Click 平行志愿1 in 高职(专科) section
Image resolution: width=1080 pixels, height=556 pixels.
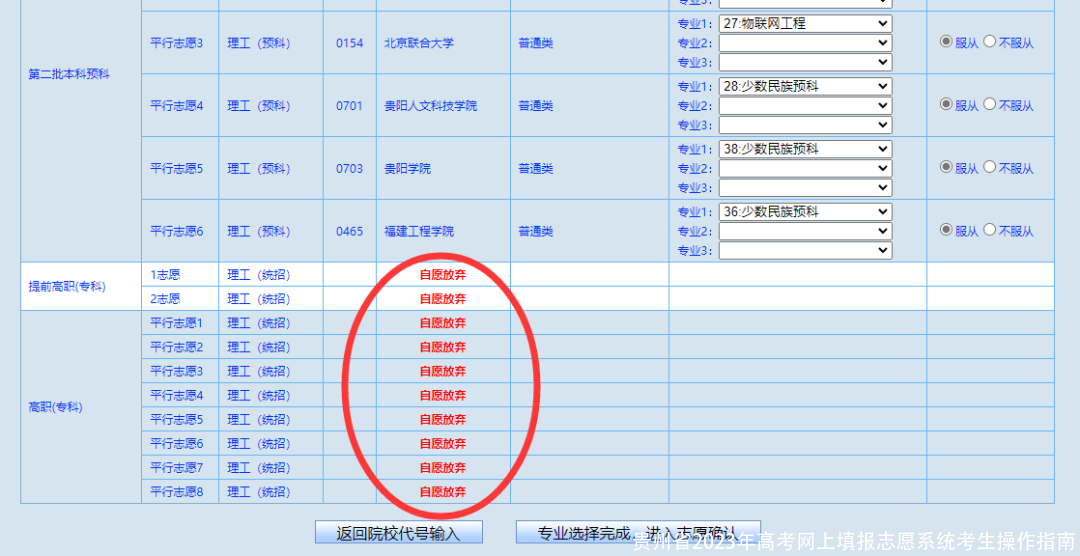click(177, 322)
